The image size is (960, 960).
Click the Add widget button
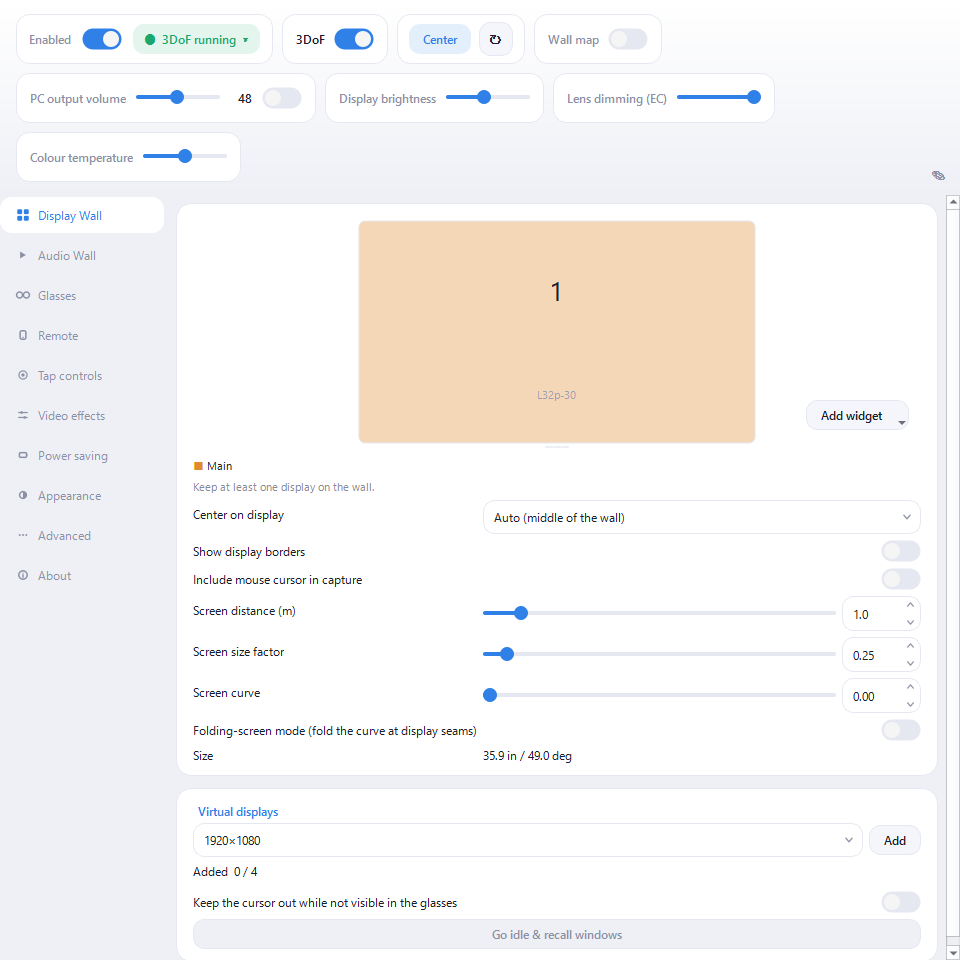[857, 416]
